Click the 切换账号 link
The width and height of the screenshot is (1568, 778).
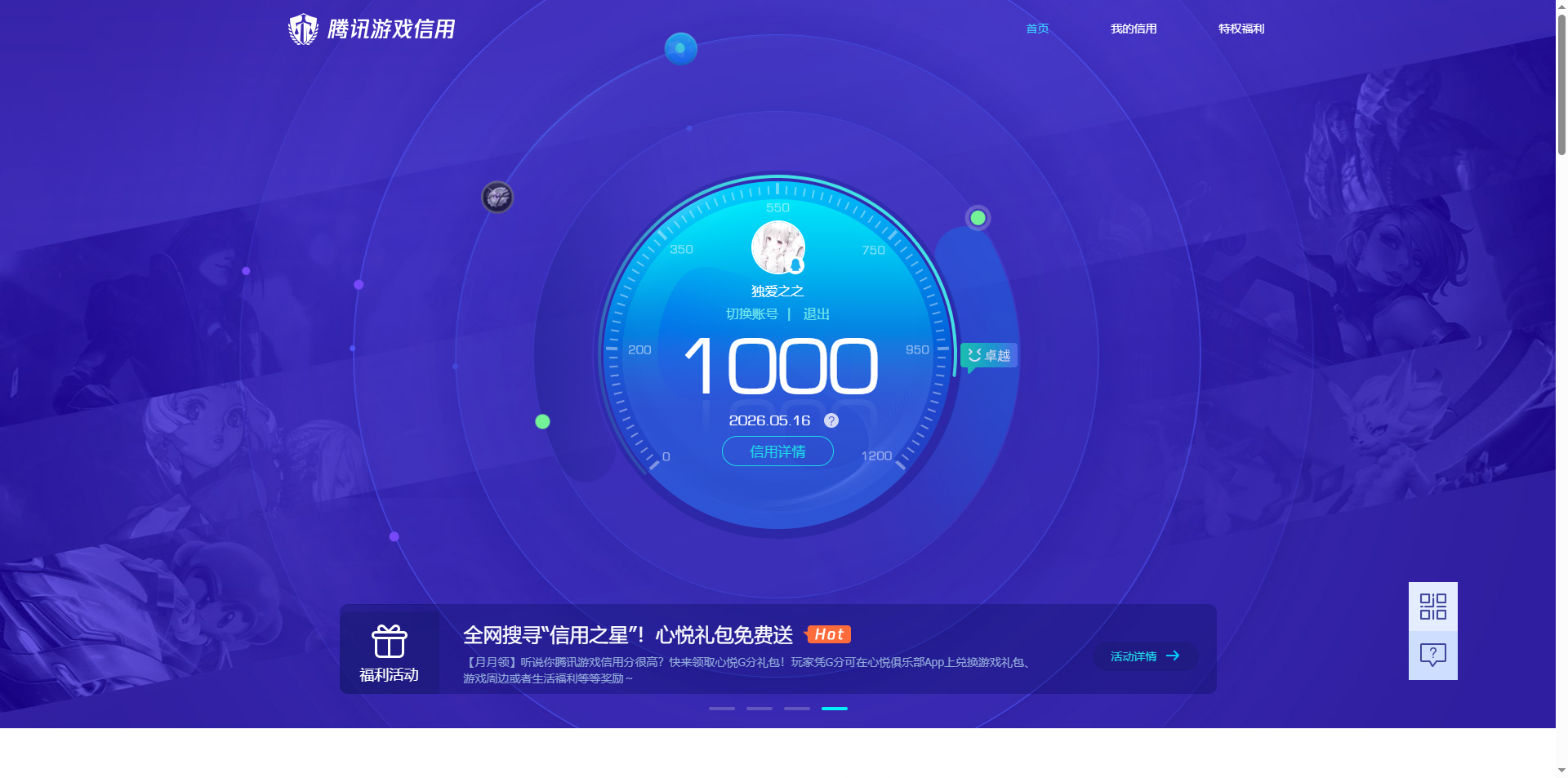(x=752, y=314)
